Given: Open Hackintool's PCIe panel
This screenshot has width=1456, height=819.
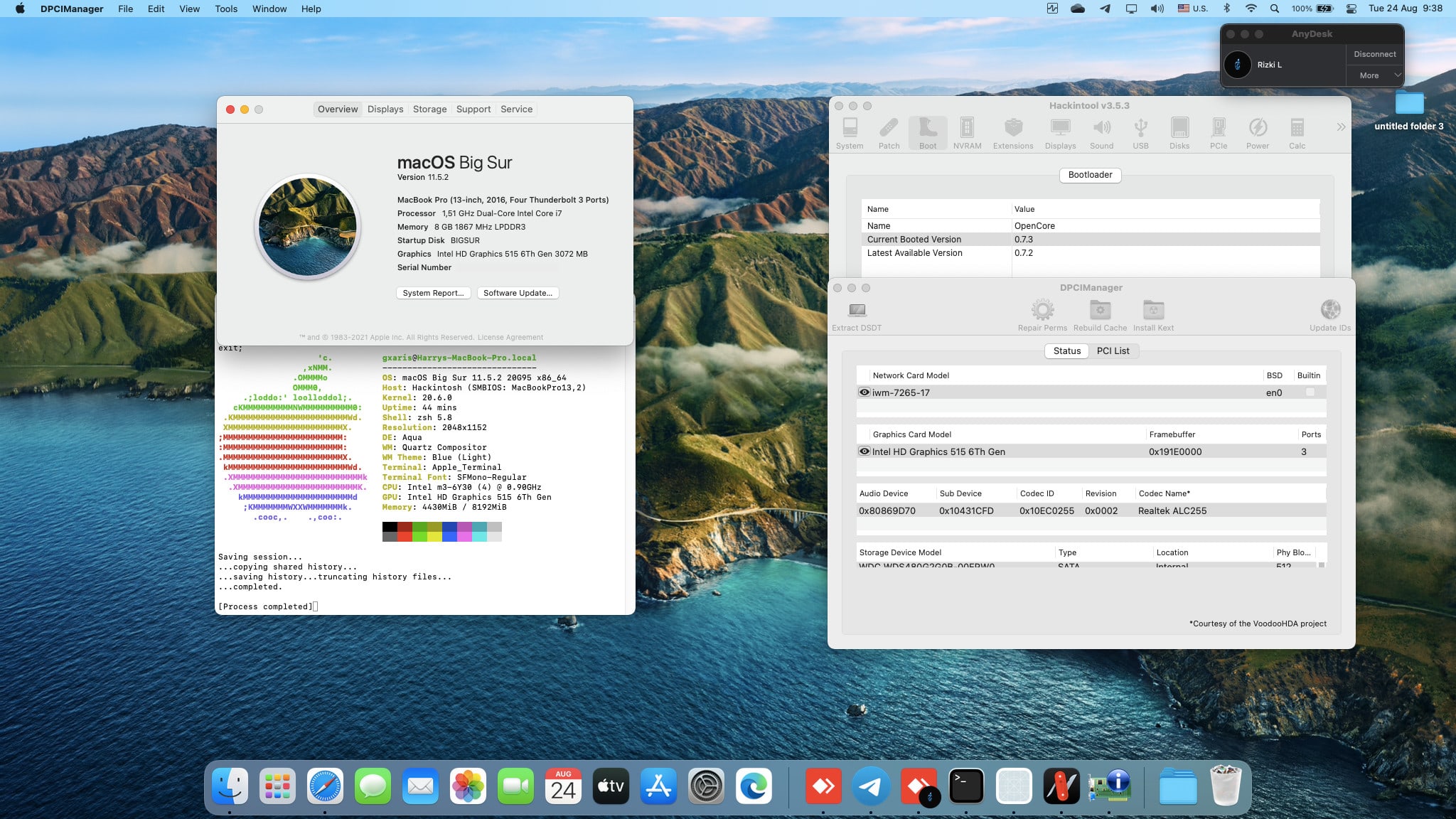Looking at the screenshot, I should 1219,132.
